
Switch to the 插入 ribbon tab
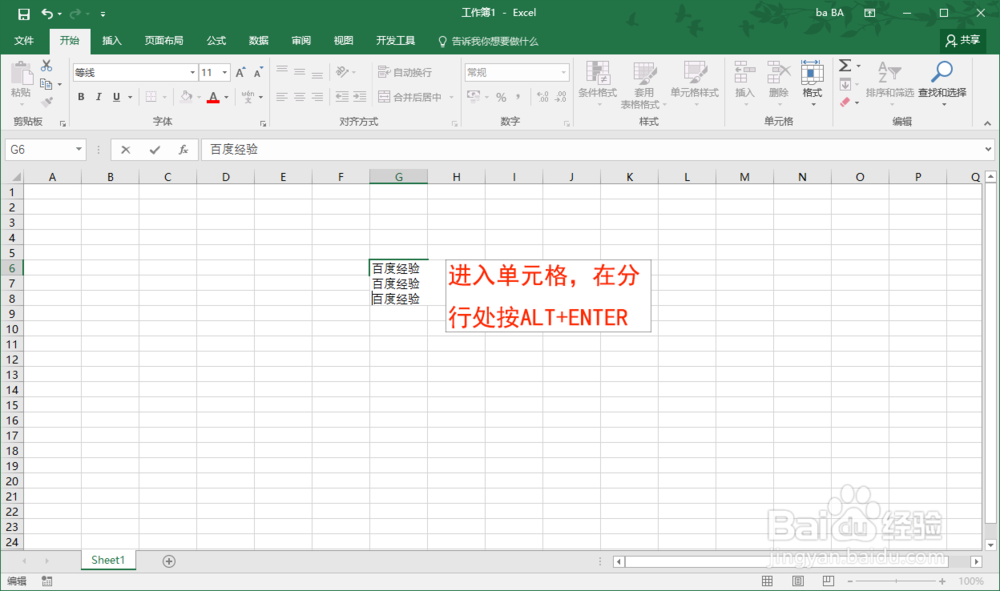pos(111,41)
